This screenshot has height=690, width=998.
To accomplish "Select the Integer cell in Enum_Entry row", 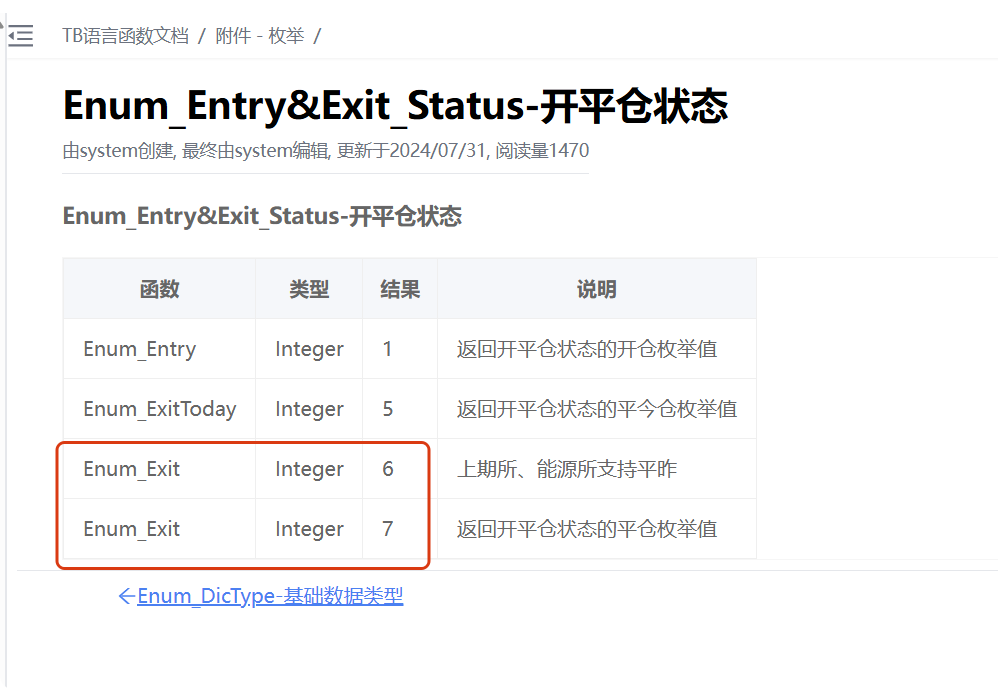I will click(x=309, y=349).
